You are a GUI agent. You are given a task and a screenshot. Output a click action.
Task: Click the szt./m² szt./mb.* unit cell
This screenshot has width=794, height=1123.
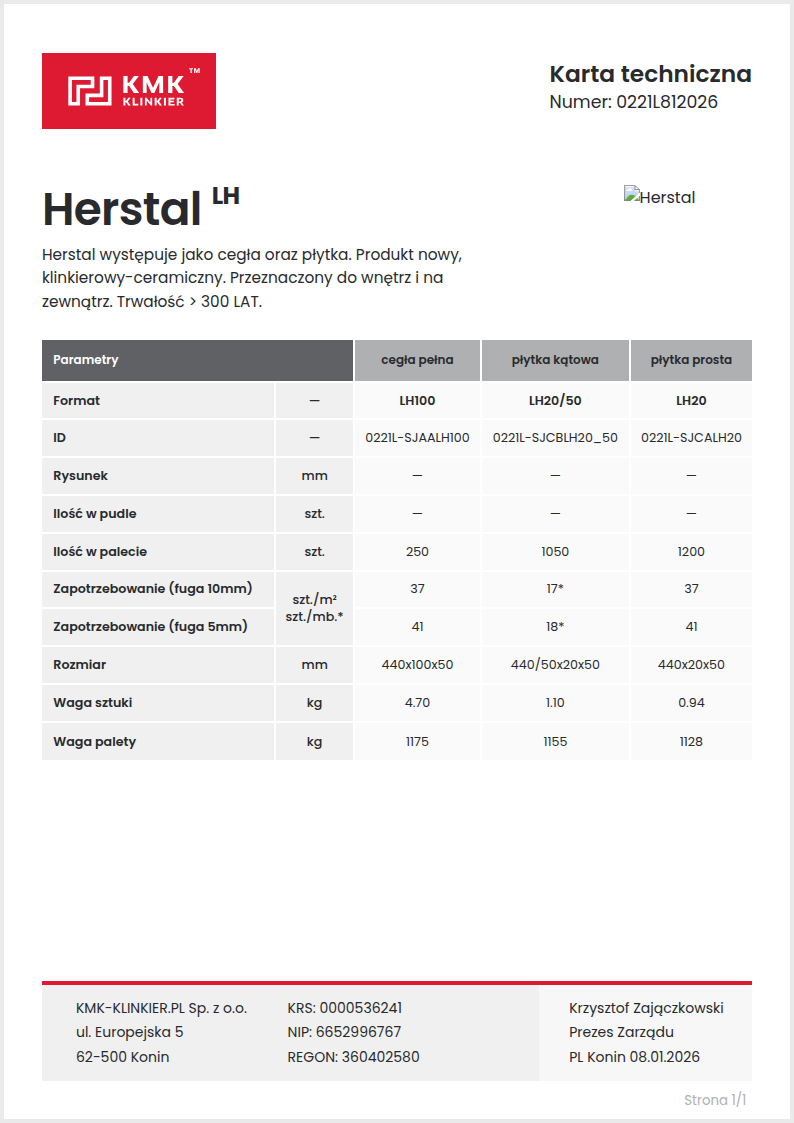click(x=314, y=608)
